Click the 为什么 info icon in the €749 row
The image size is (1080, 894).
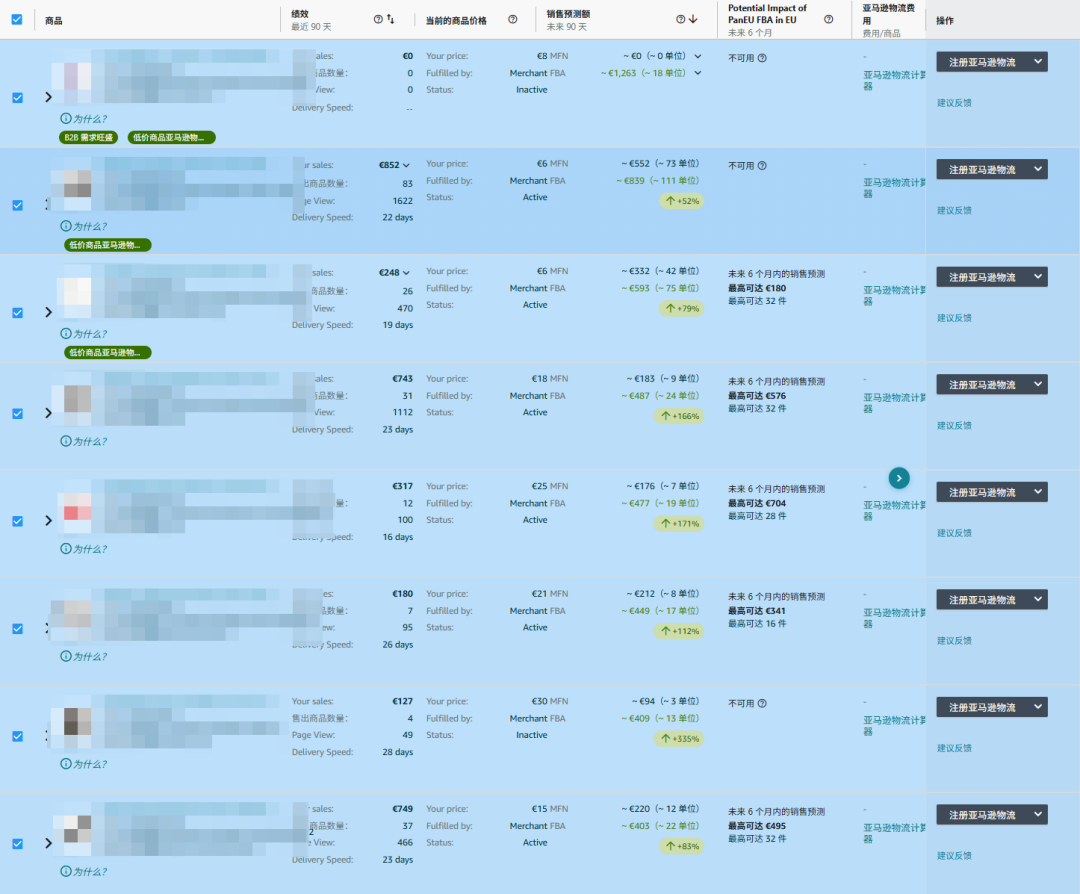tap(66, 871)
